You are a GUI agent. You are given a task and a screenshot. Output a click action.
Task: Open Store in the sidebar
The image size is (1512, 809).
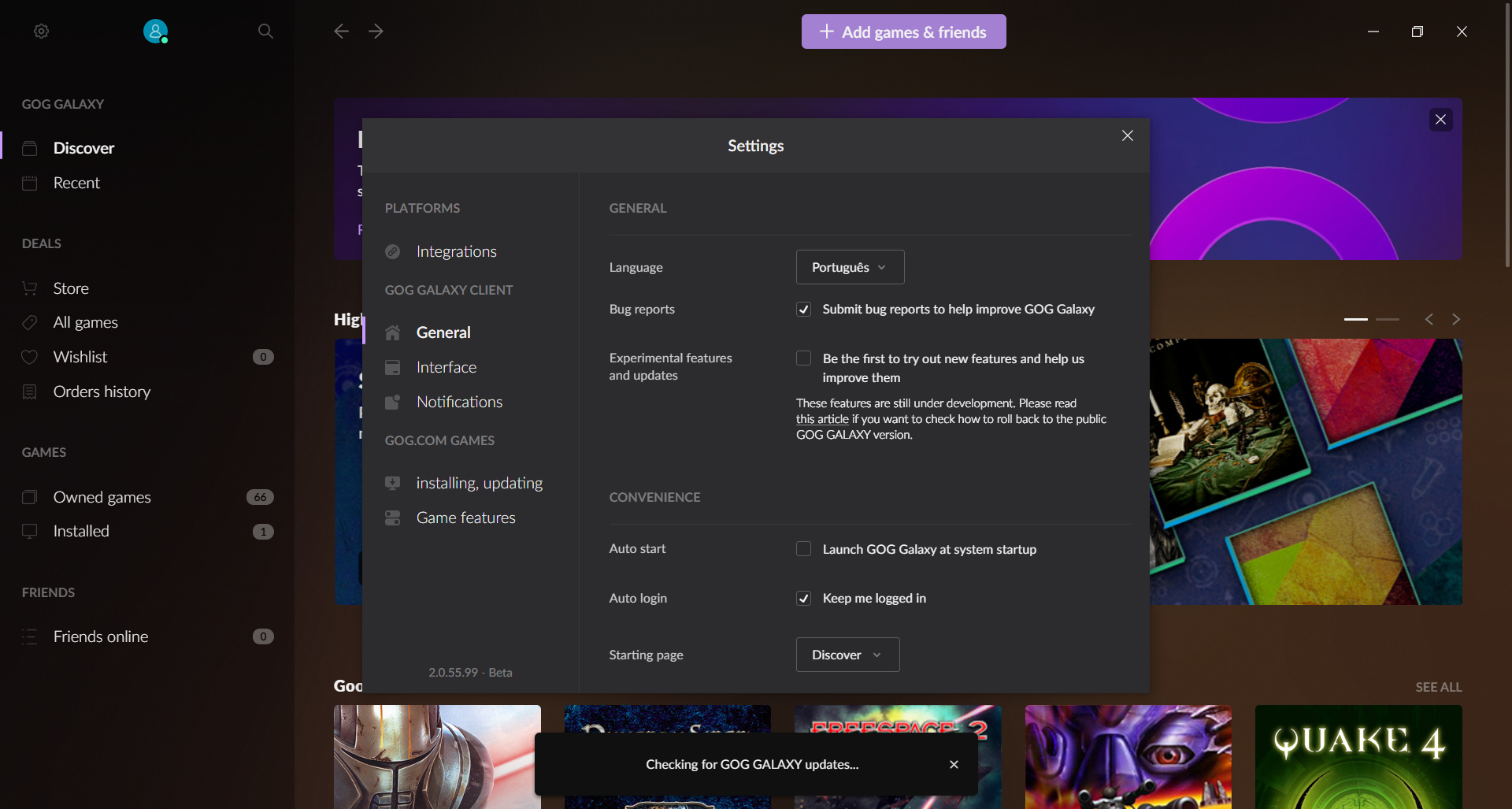(x=71, y=288)
